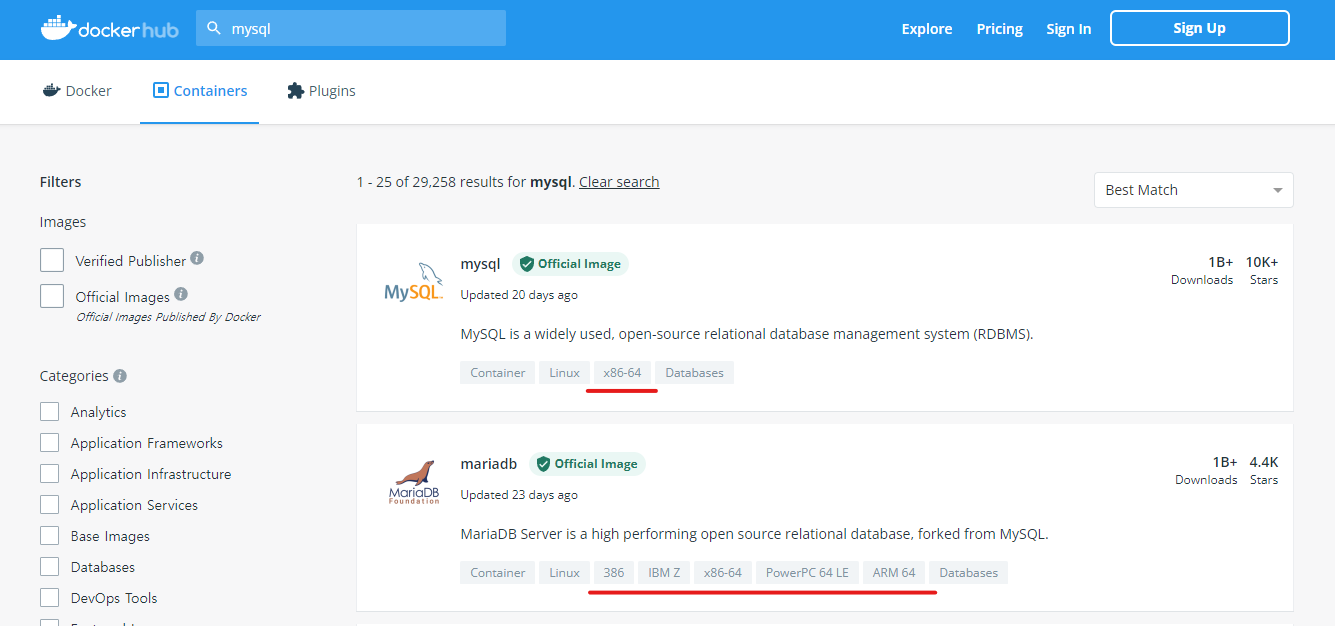
Task: Click the mariadb IBM Z tag
Action: 664,573
